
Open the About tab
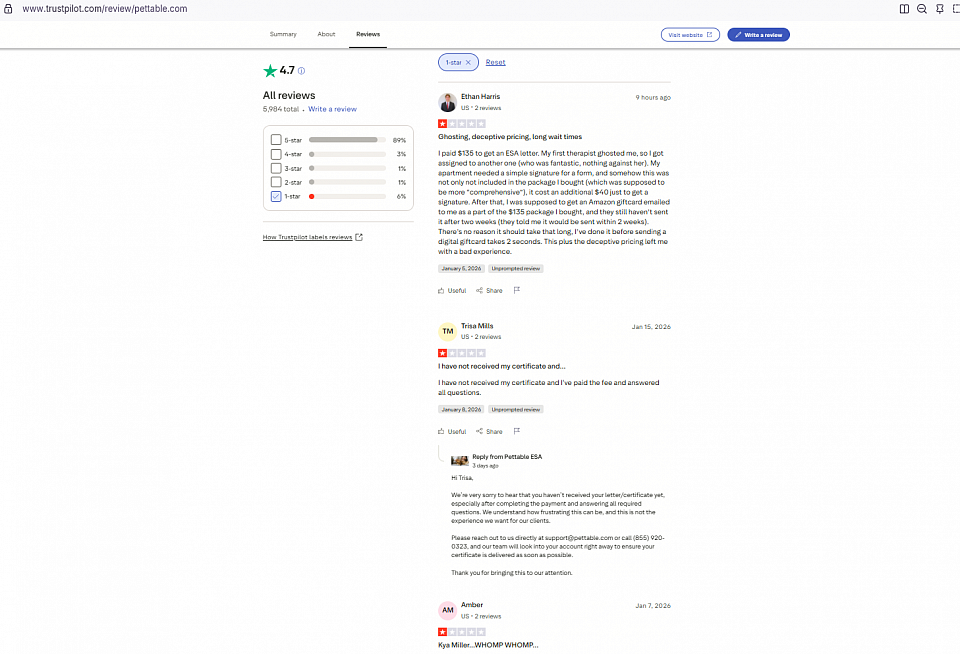coord(326,34)
